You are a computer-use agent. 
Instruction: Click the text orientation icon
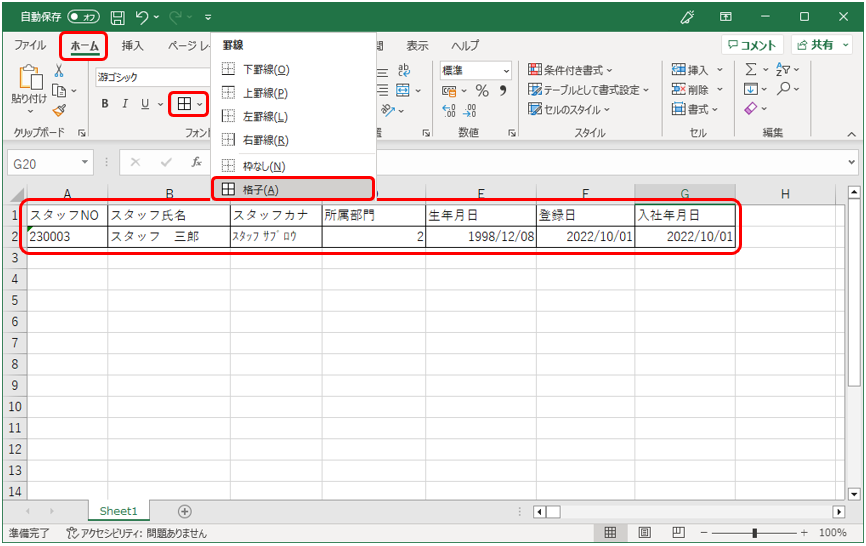tap(388, 111)
